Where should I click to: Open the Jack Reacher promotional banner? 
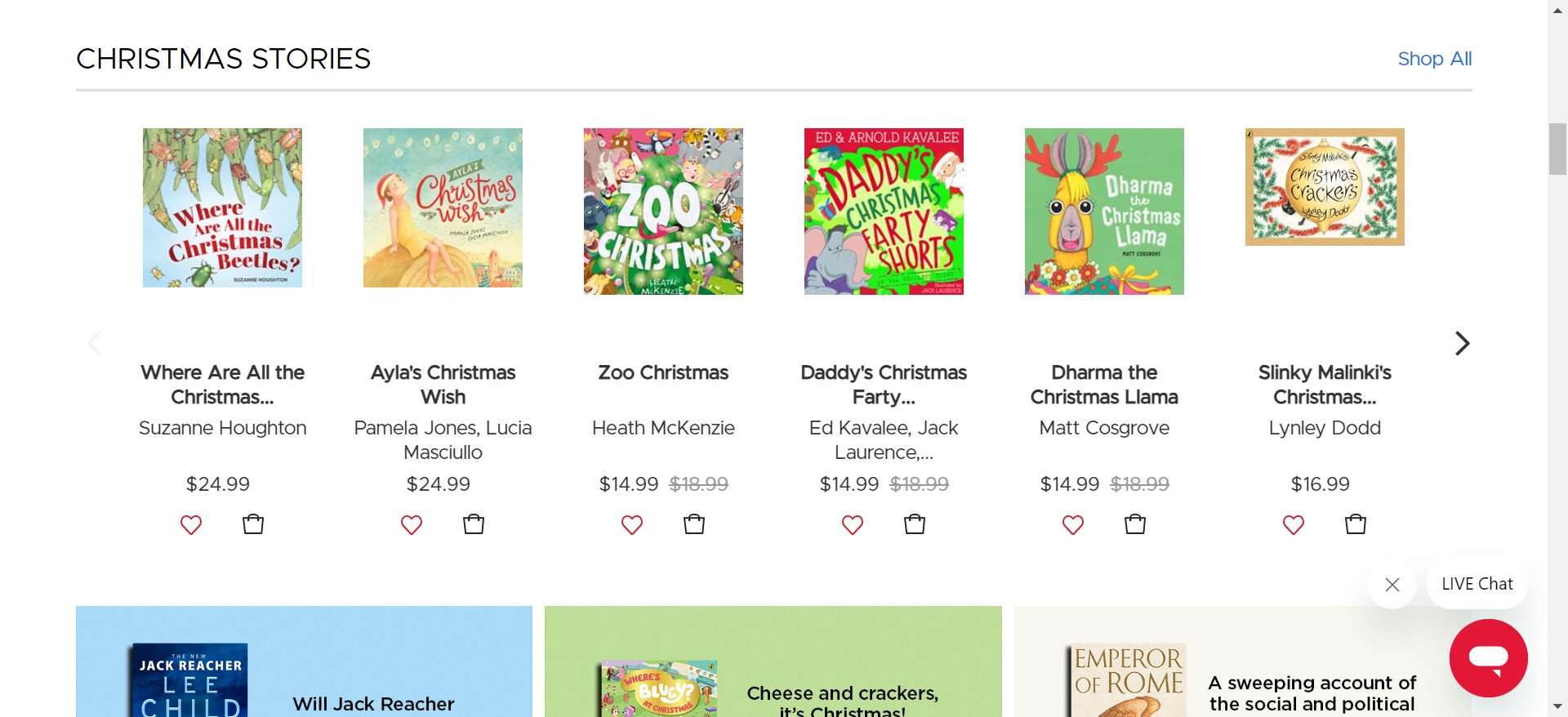304,661
